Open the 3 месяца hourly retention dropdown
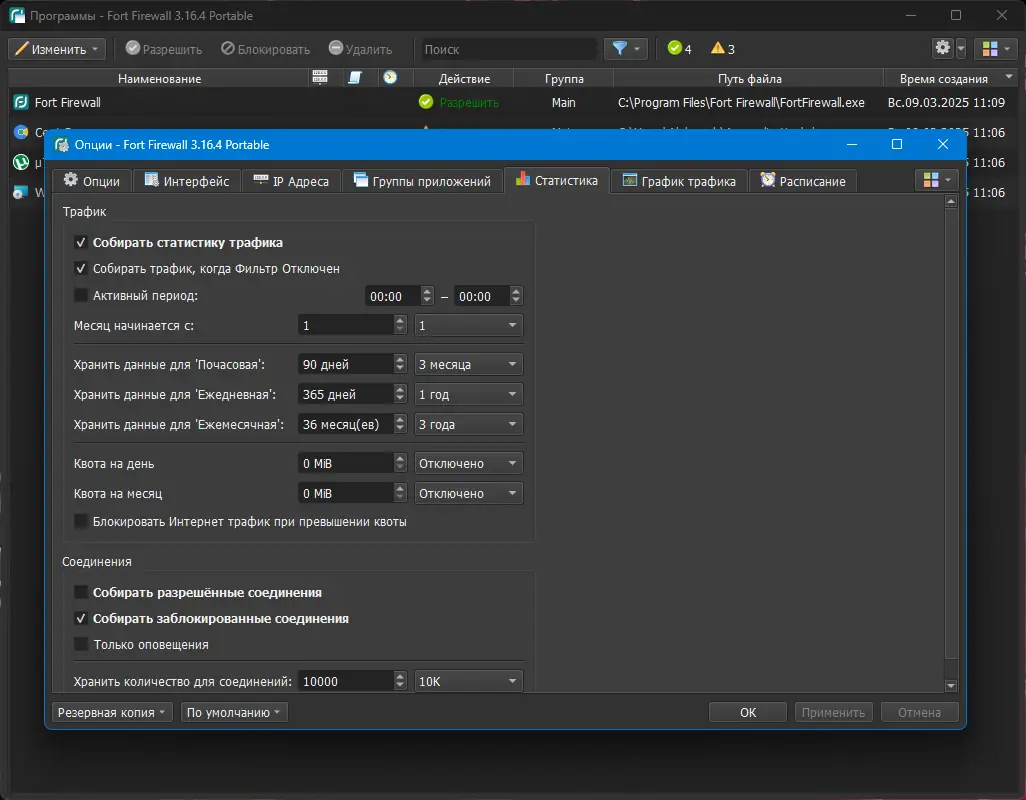The width and height of the screenshot is (1026, 800). 469,364
